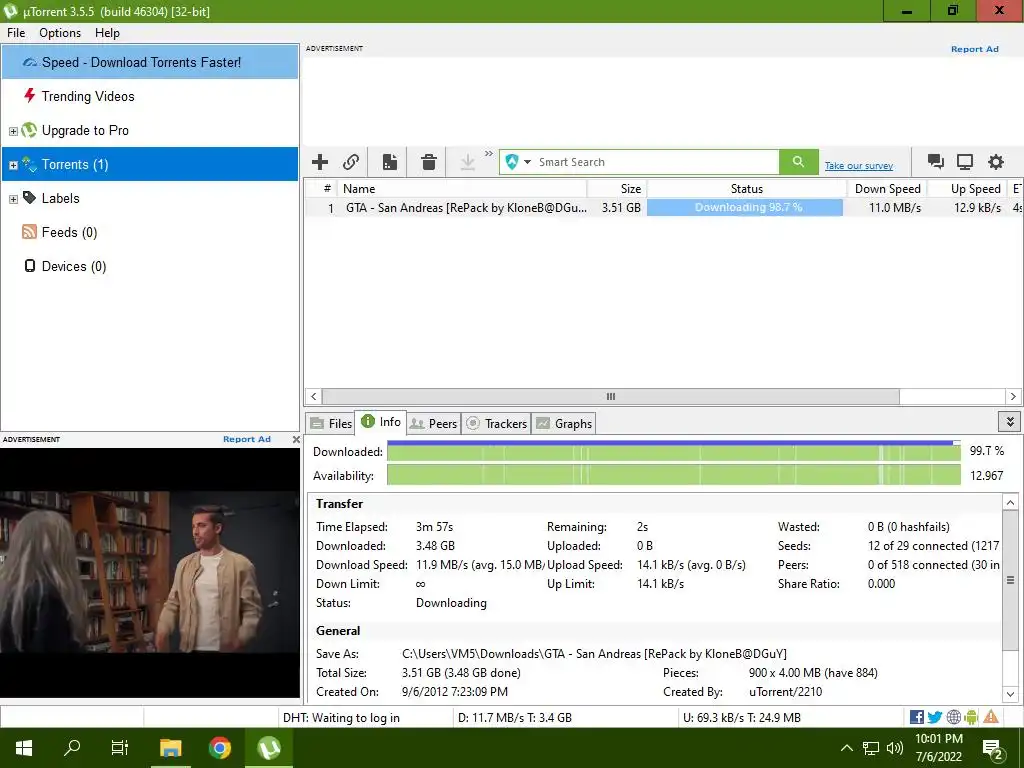The image size is (1024, 768).
Task: Switch to the Trackers tab
Action: (496, 423)
